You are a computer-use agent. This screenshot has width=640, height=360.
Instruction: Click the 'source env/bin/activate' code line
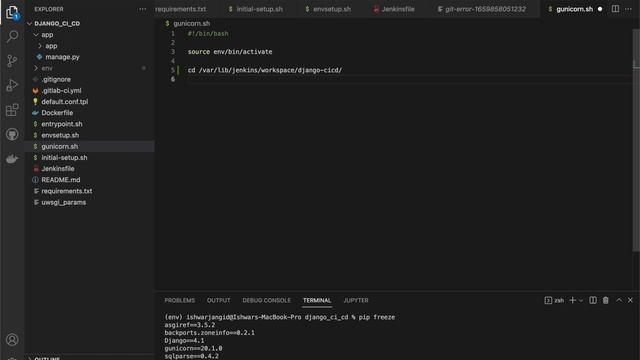[230, 52]
